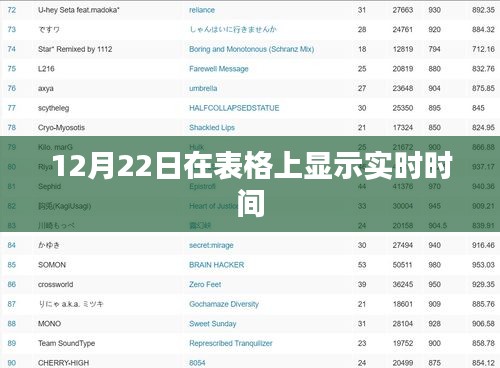Open the secret:mirage song link
Image resolution: width=500 pixels, height=368 pixels.
pyautogui.click(x=211, y=245)
